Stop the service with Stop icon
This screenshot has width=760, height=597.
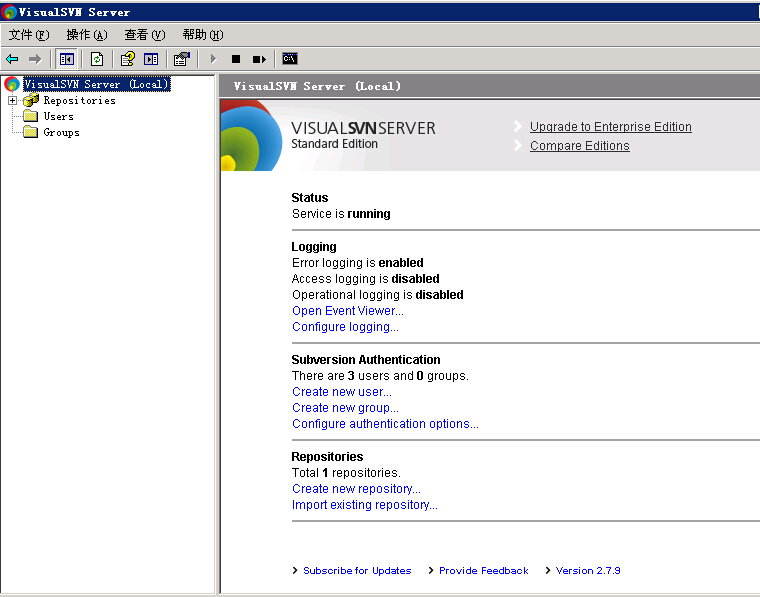(236, 59)
